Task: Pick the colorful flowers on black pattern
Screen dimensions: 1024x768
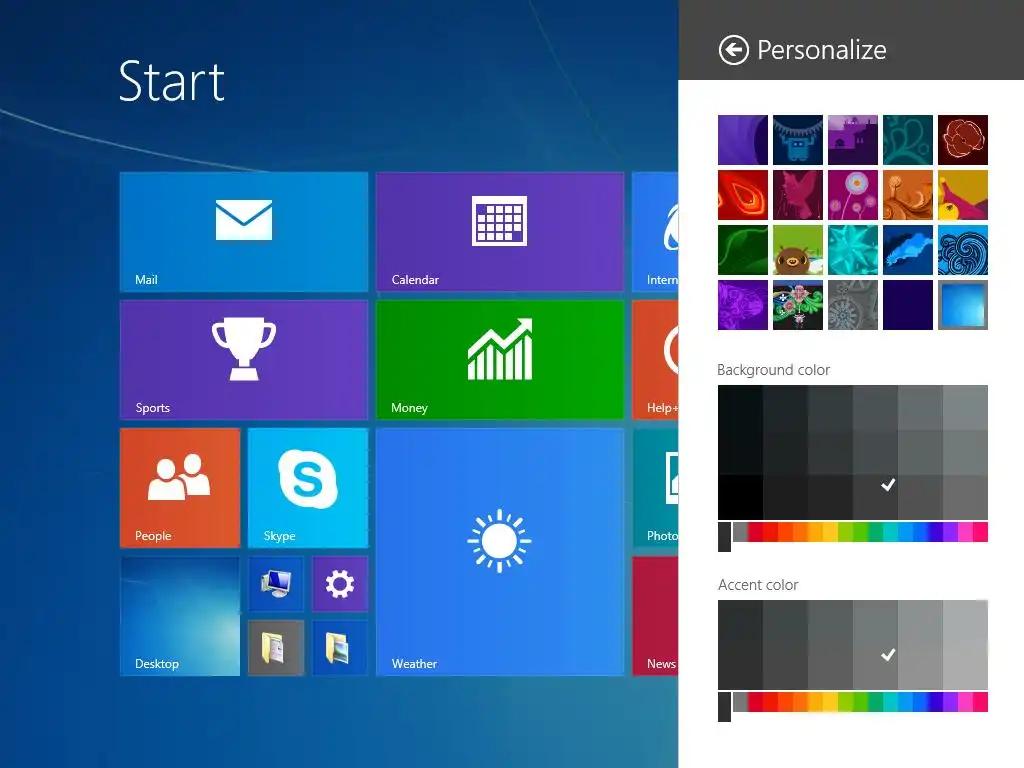Action: [x=797, y=305]
